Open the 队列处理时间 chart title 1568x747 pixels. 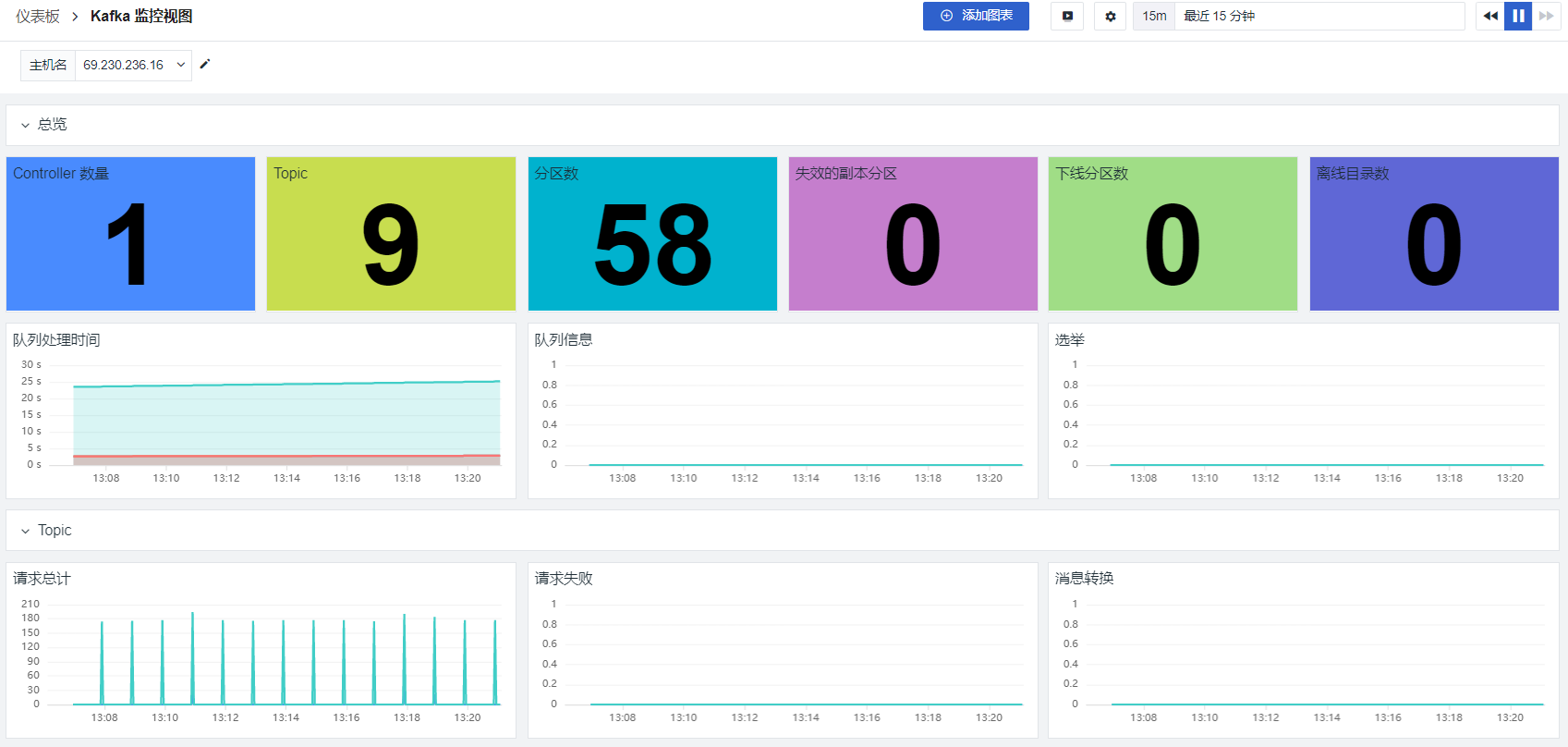pos(56,339)
